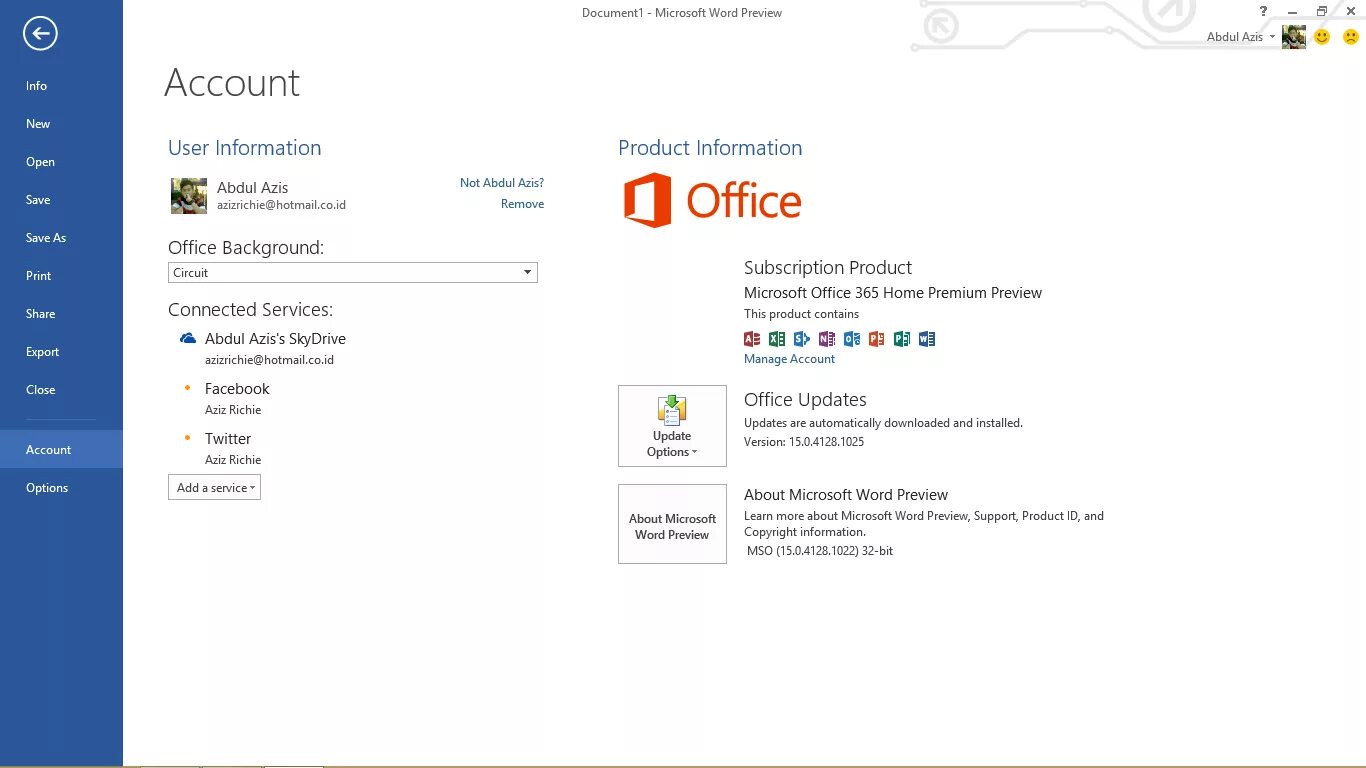This screenshot has height=768, width=1366.
Task: Click About Microsoft Word Preview button
Action: (x=672, y=524)
